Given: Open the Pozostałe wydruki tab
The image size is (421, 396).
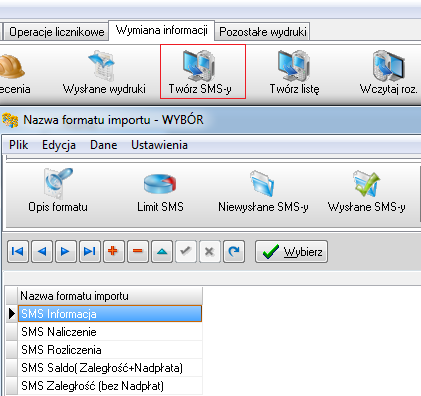Looking at the screenshot, I should (263, 32).
